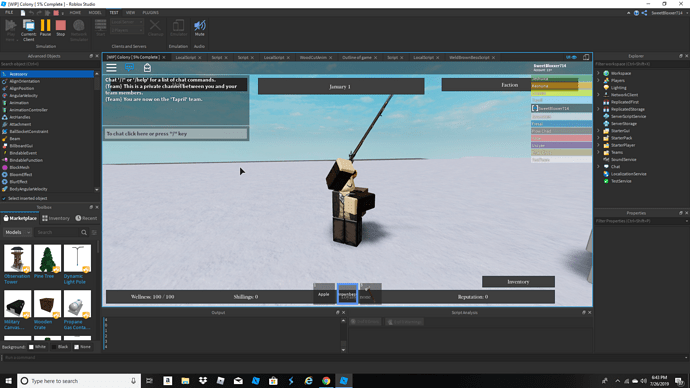The width and height of the screenshot is (690, 388).
Task: Select the Apple hotbar slot
Action: click(324, 293)
